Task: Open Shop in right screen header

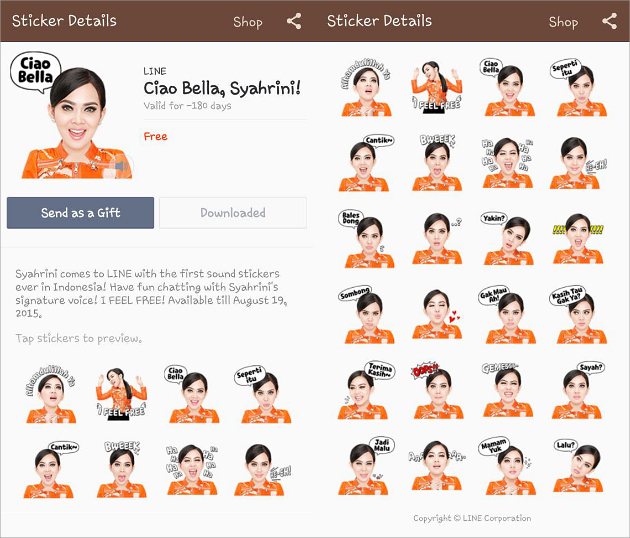Action: [x=563, y=22]
